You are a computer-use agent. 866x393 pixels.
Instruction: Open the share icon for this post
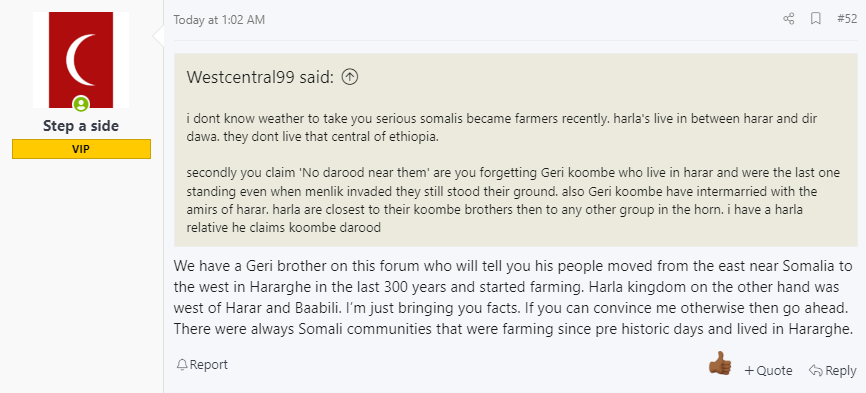(x=788, y=19)
